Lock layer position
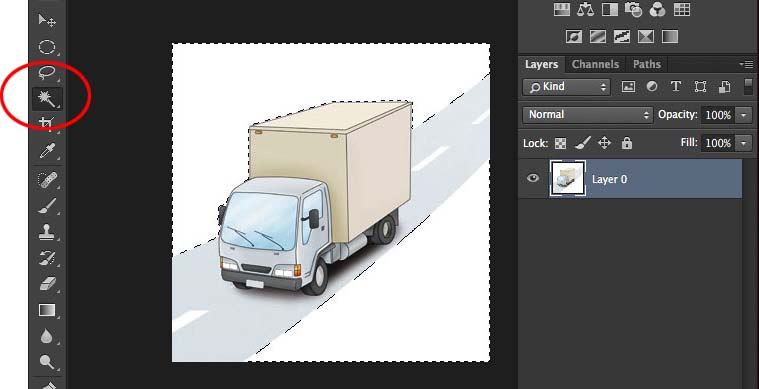 [605, 143]
